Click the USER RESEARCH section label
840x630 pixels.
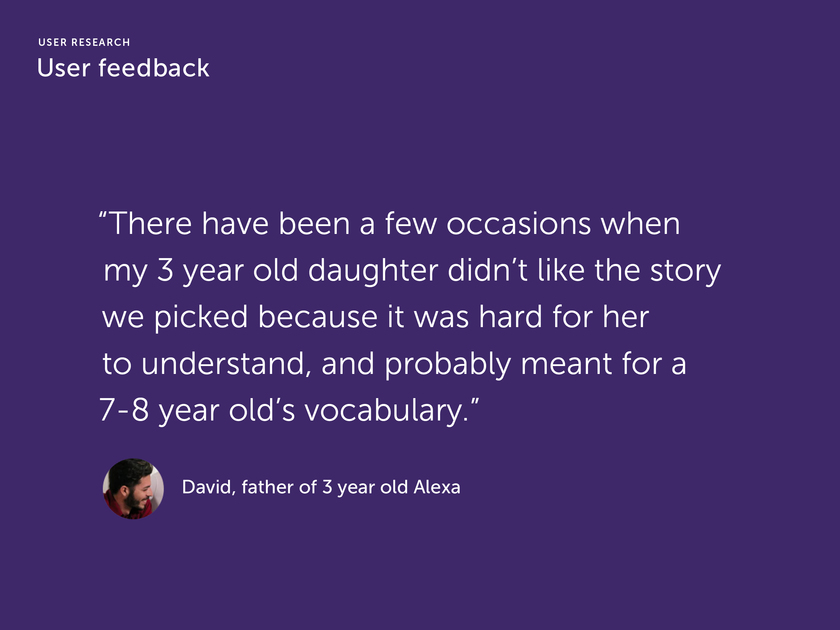(84, 42)
